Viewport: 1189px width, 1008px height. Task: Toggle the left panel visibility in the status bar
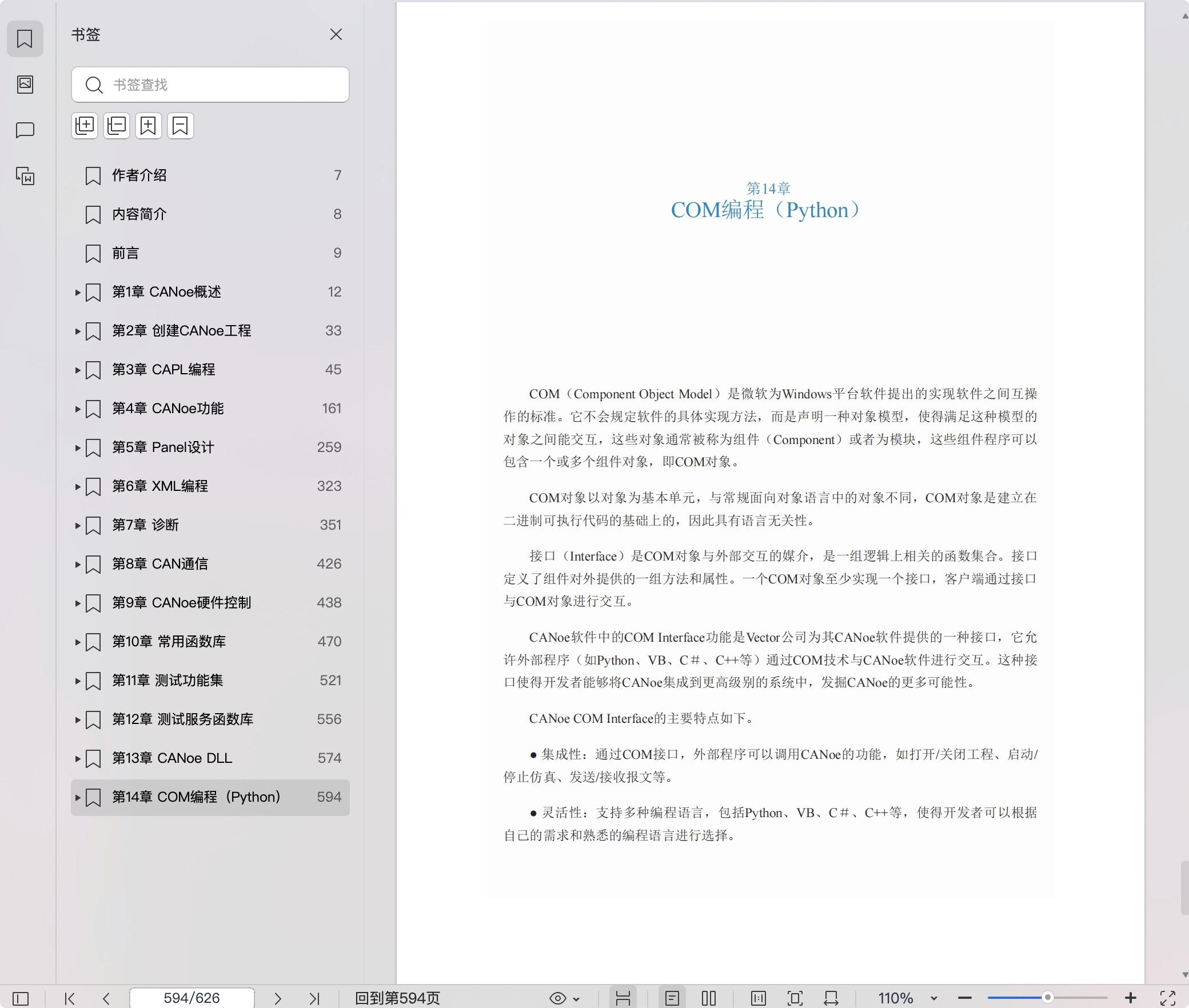coord(22,997)
